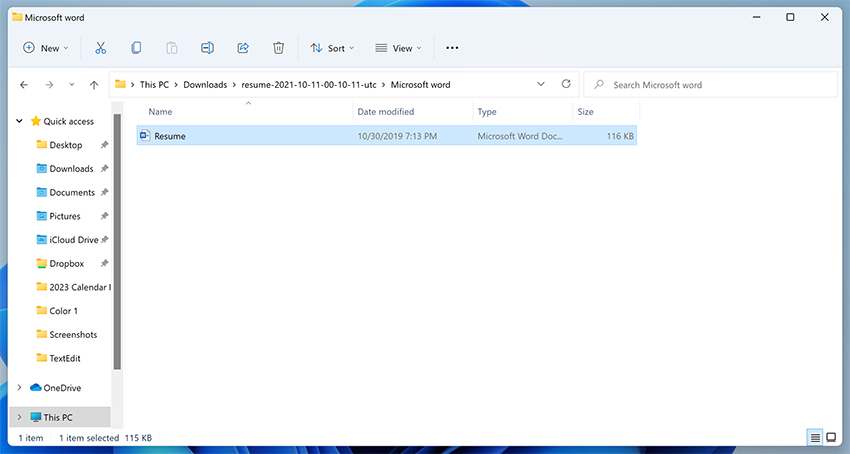Image resolution: width=850 pixels, height=454 pixels.
Task: Click the pin icon beside Desktop
Action: click(x=104, y=145)
